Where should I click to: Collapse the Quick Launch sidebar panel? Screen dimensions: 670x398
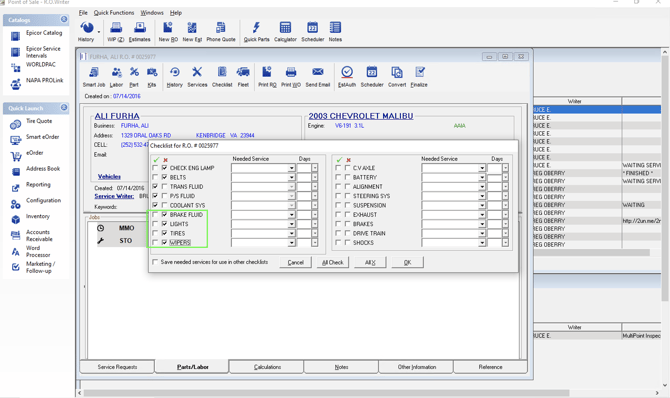(x=64, y=107)
